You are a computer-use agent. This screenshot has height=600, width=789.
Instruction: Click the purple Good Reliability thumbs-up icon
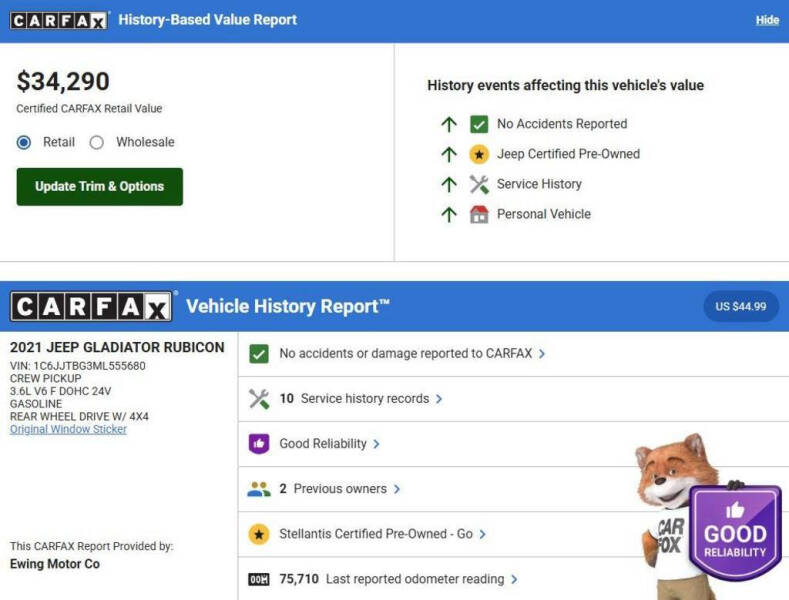[259, 444]
